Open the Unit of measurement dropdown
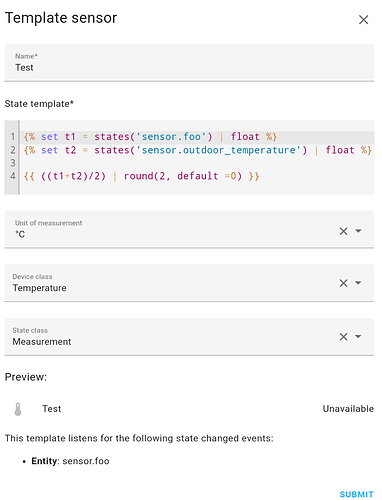Image resolution: width=382 pixels, height=500 pixels. [x=358, y=231]
